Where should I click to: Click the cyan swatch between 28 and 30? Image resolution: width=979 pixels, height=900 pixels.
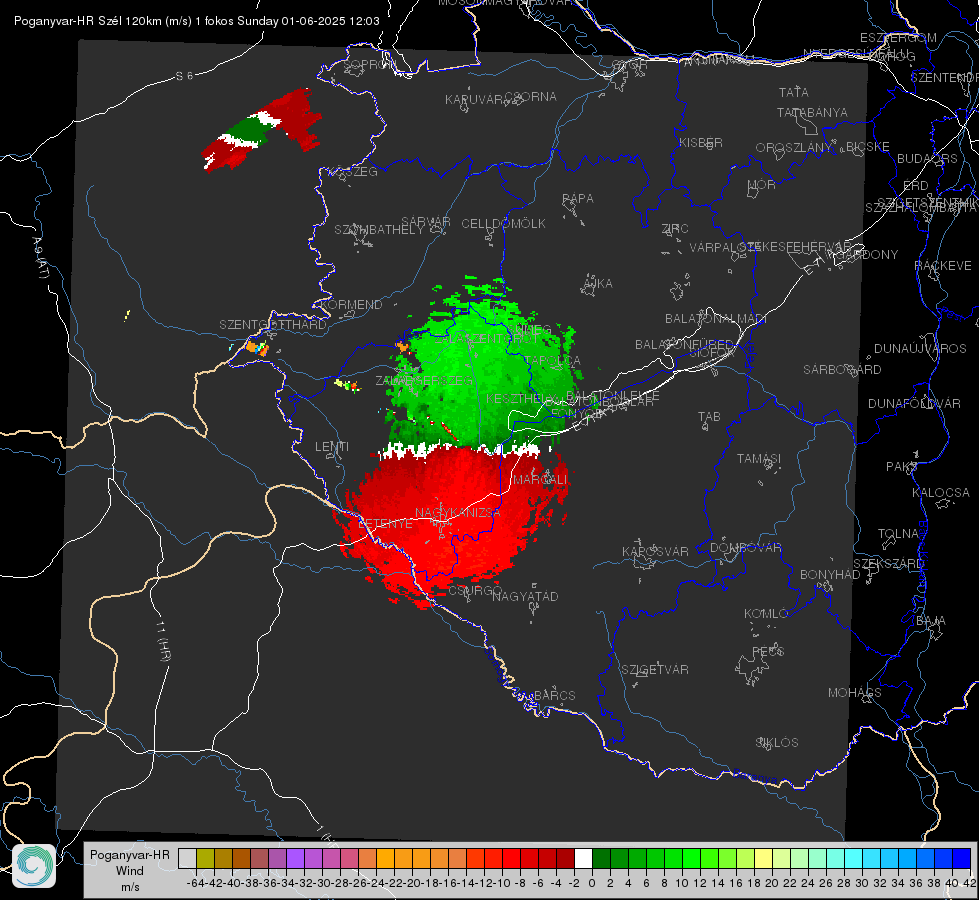click(x=854, y=858)
